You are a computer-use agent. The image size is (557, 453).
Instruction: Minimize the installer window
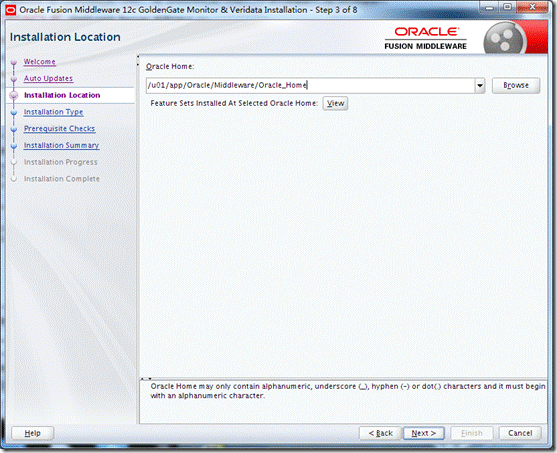point(489,7)
